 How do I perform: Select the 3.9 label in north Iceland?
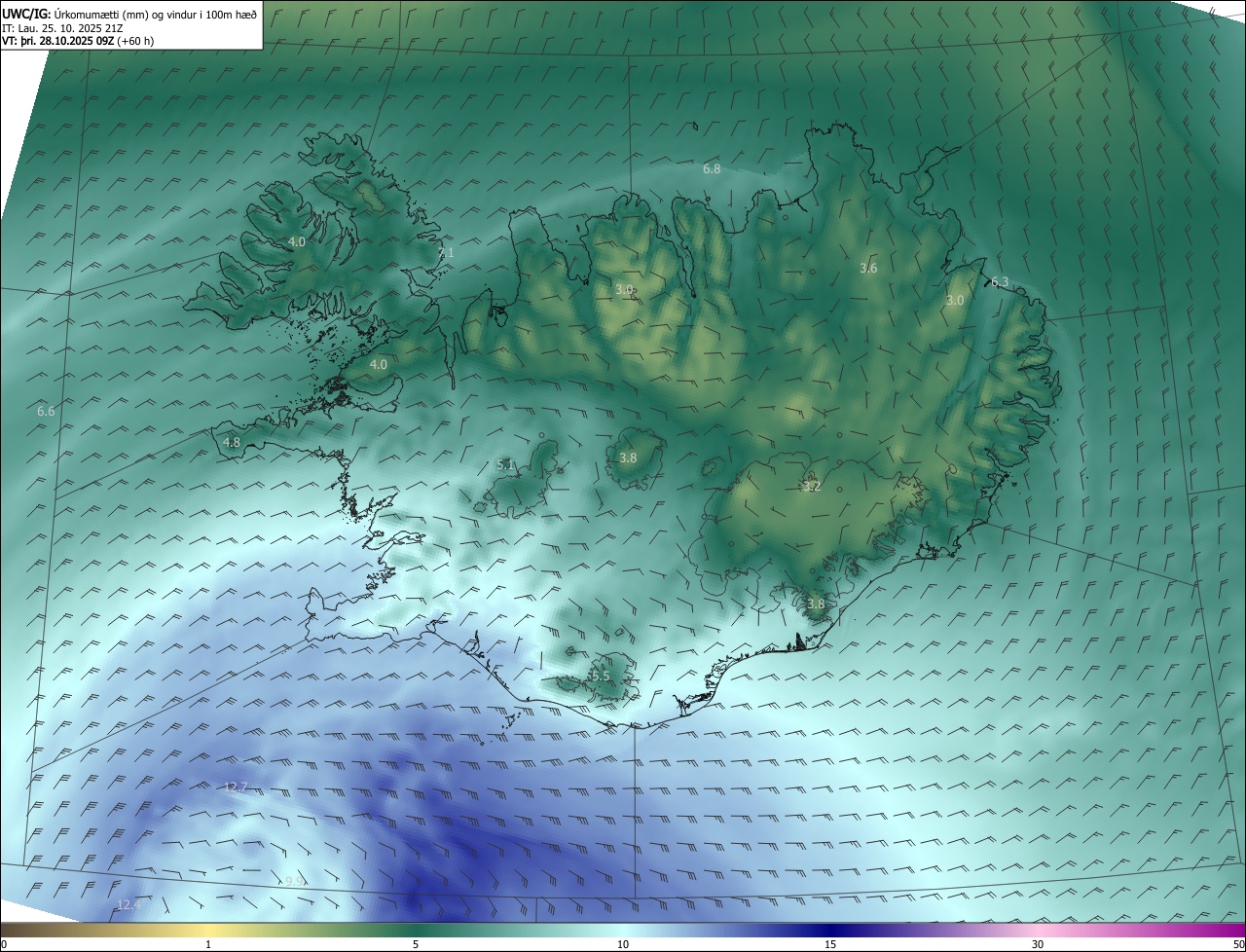625,290
